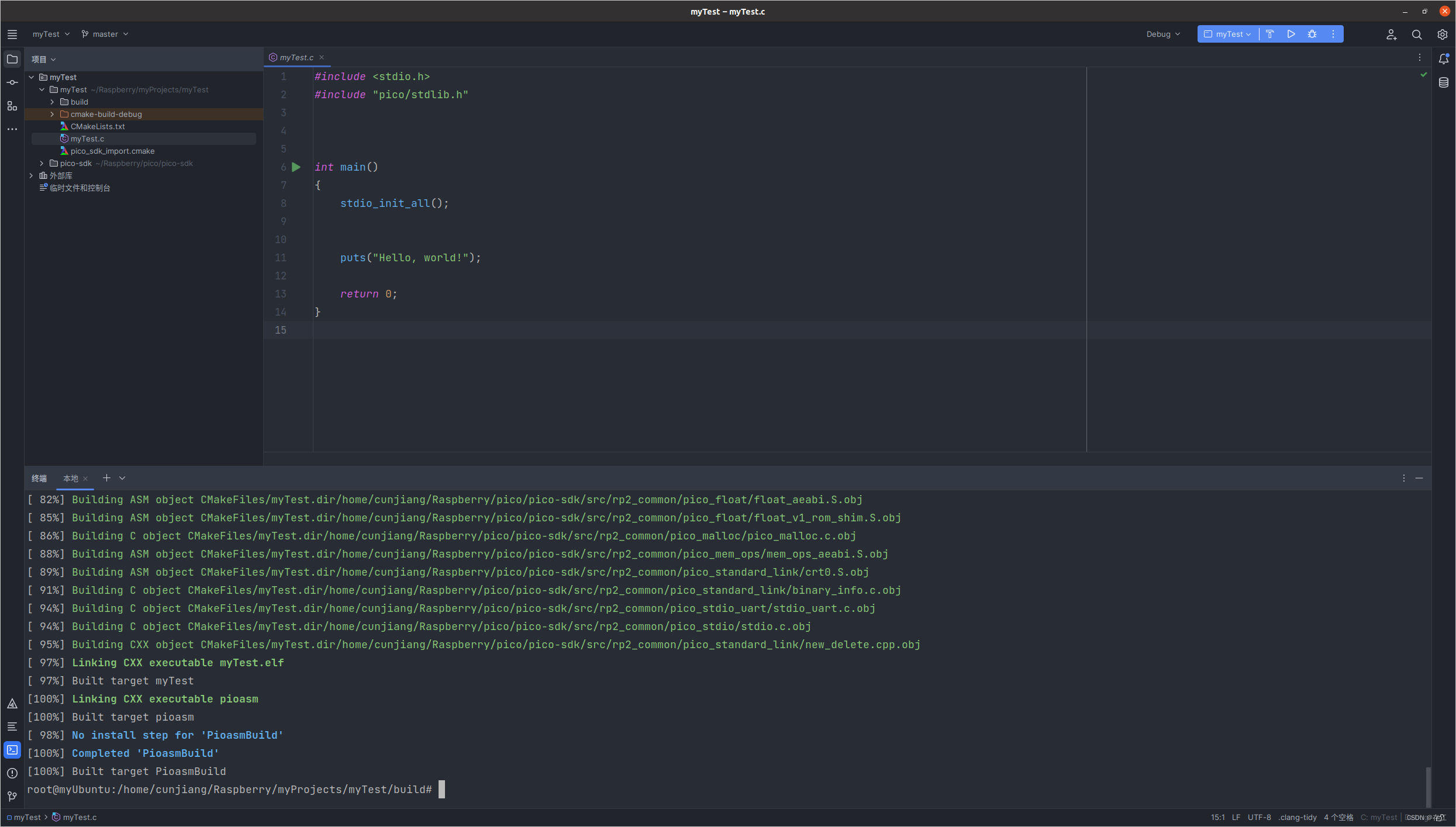
Task: Toggle the Project tool window folder button
Action: (12, 59)
